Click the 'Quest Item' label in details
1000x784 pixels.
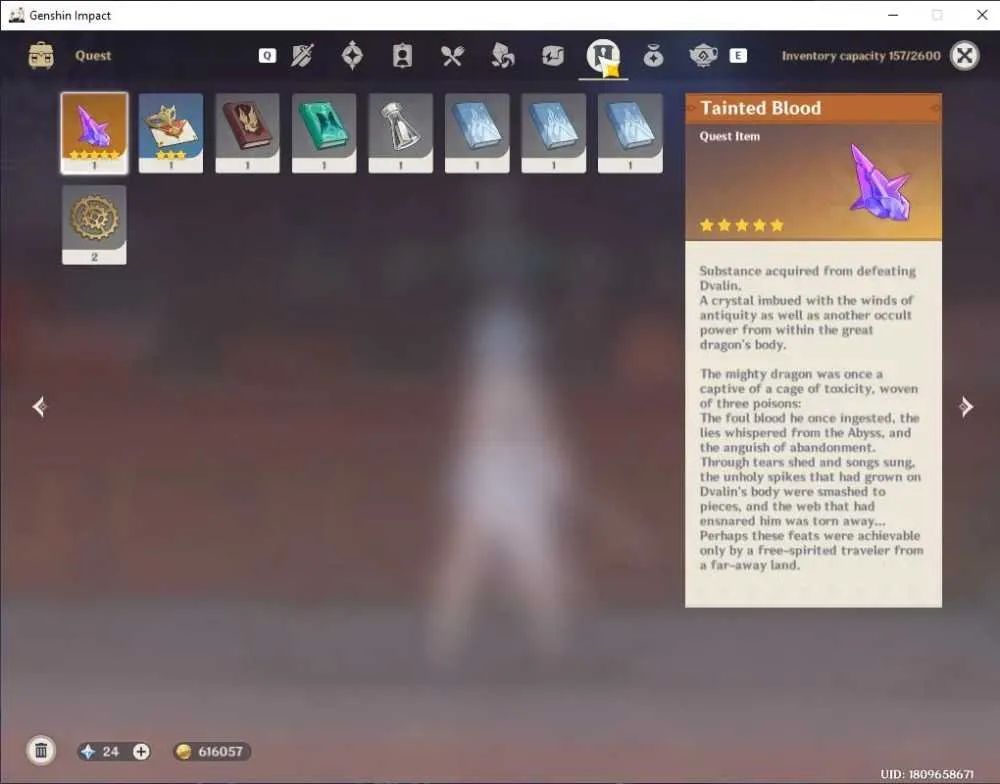point(730,136)
